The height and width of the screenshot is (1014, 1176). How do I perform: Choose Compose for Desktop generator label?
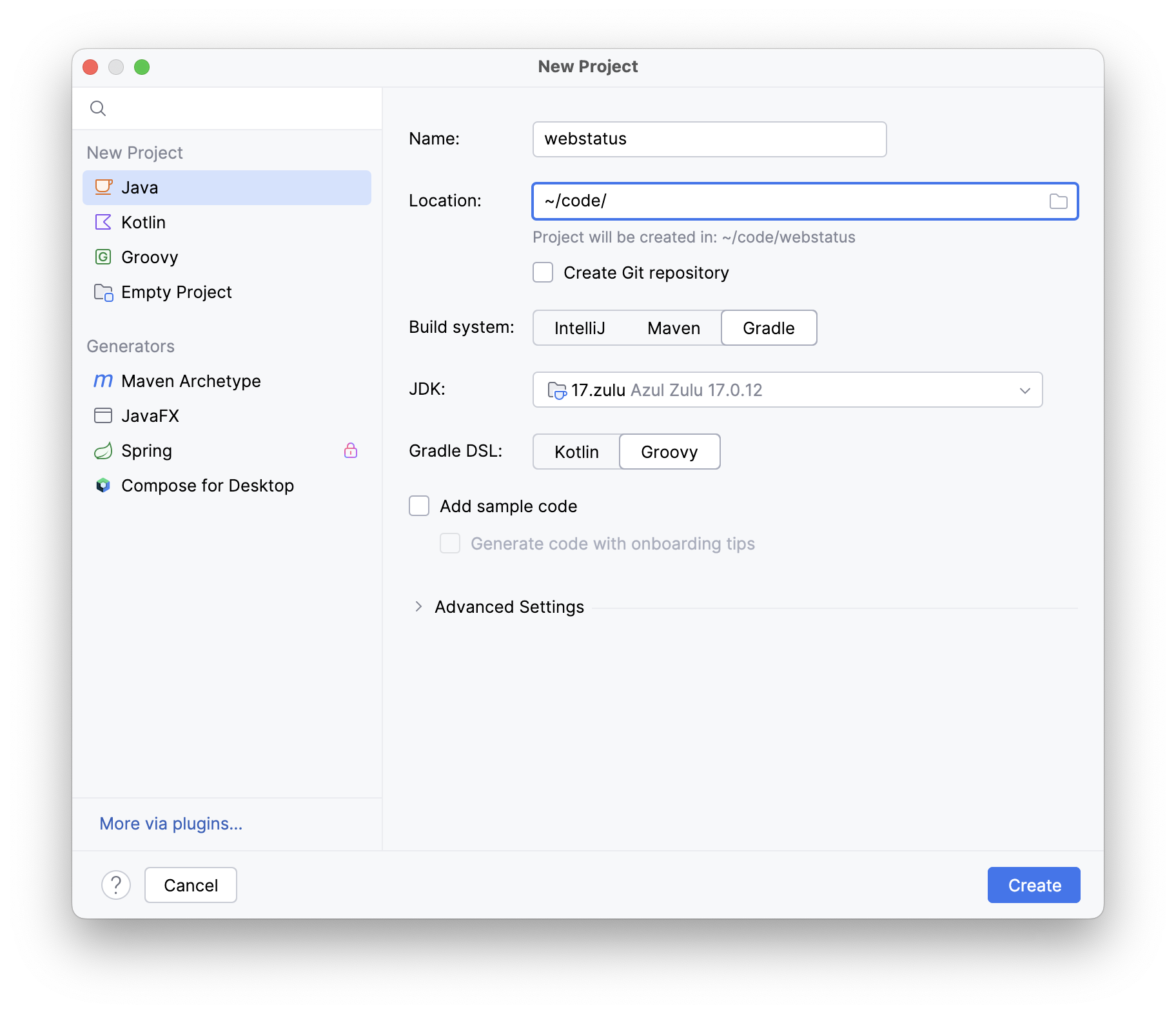pos(208,486)
